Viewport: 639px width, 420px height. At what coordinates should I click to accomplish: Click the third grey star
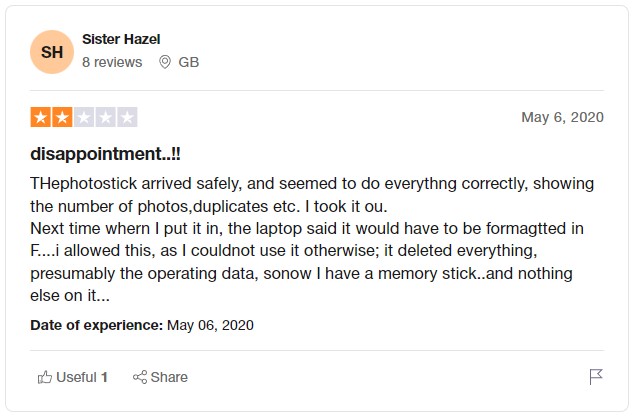tap(84, 117)
